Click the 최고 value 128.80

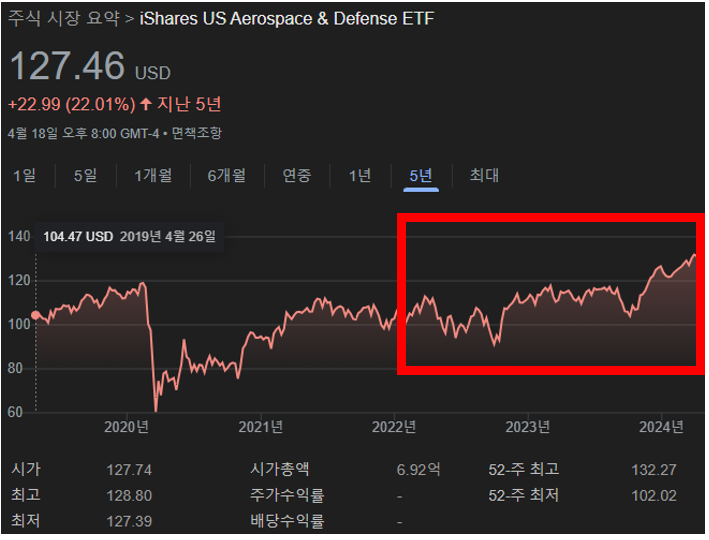(129, 496)
